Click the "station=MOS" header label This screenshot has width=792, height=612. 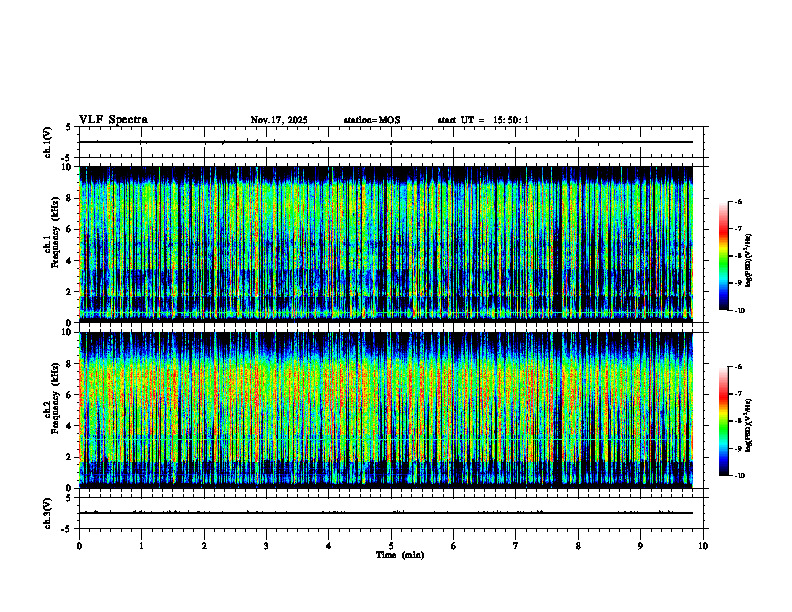pos(372,120)
